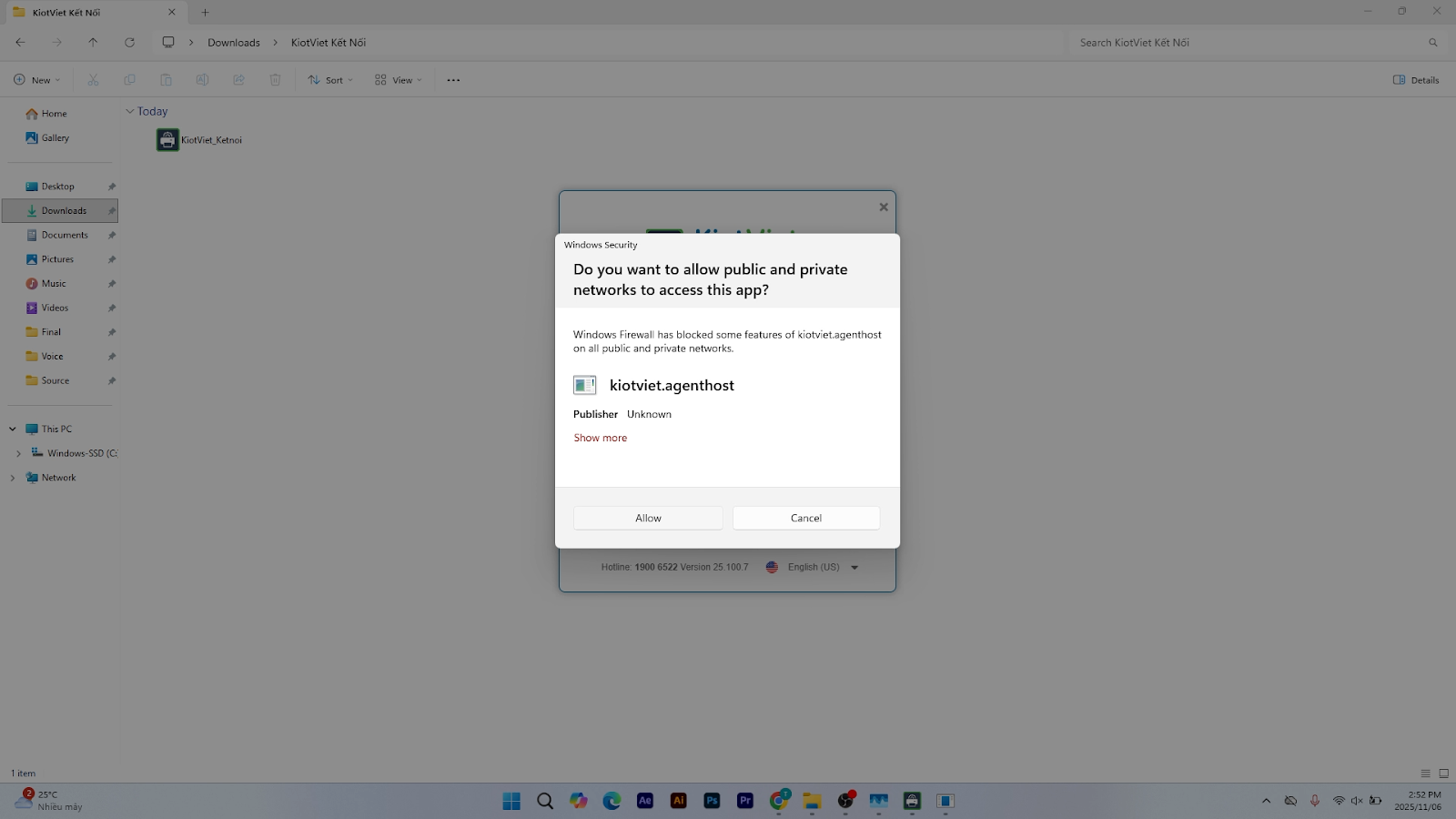The width and height of the screenshot is (1456, 819).
Task: Allow network access for kiotviet.agenthost
Action: 648,518
